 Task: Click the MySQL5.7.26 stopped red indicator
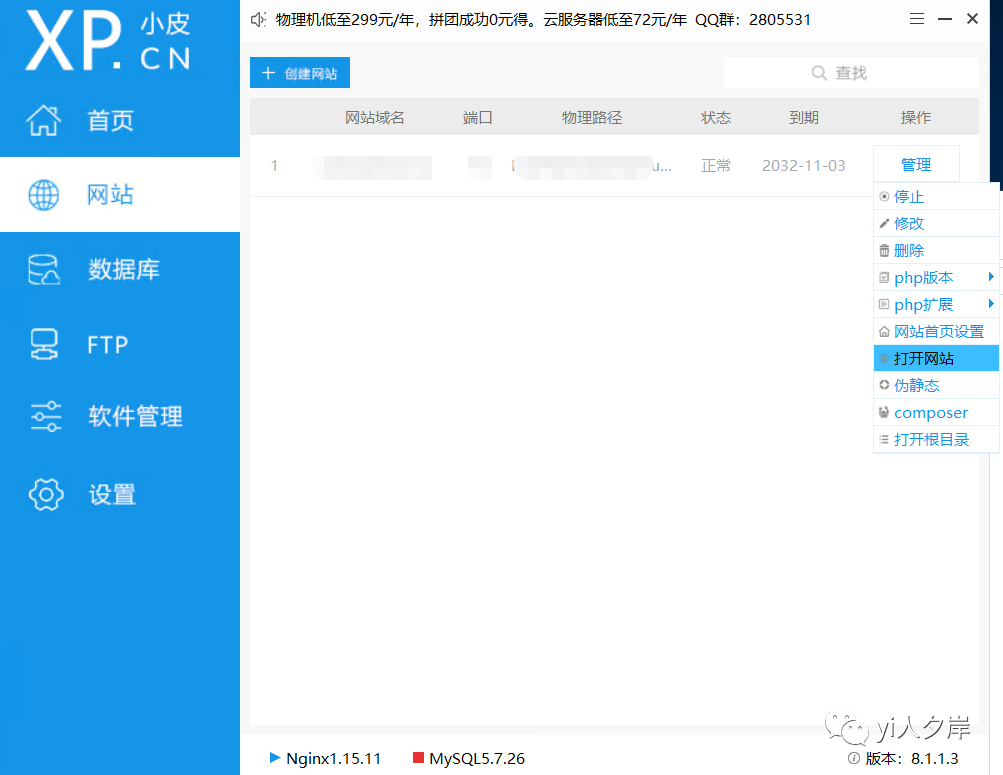[418, 758]
